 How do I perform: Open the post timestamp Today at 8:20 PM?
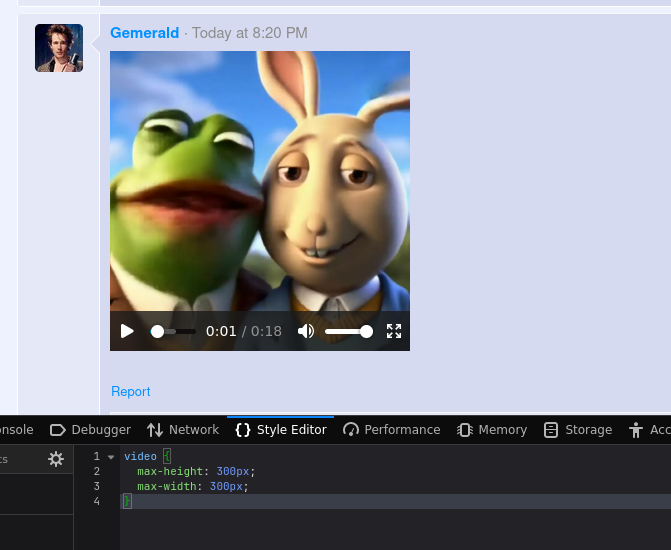(249, 33)
